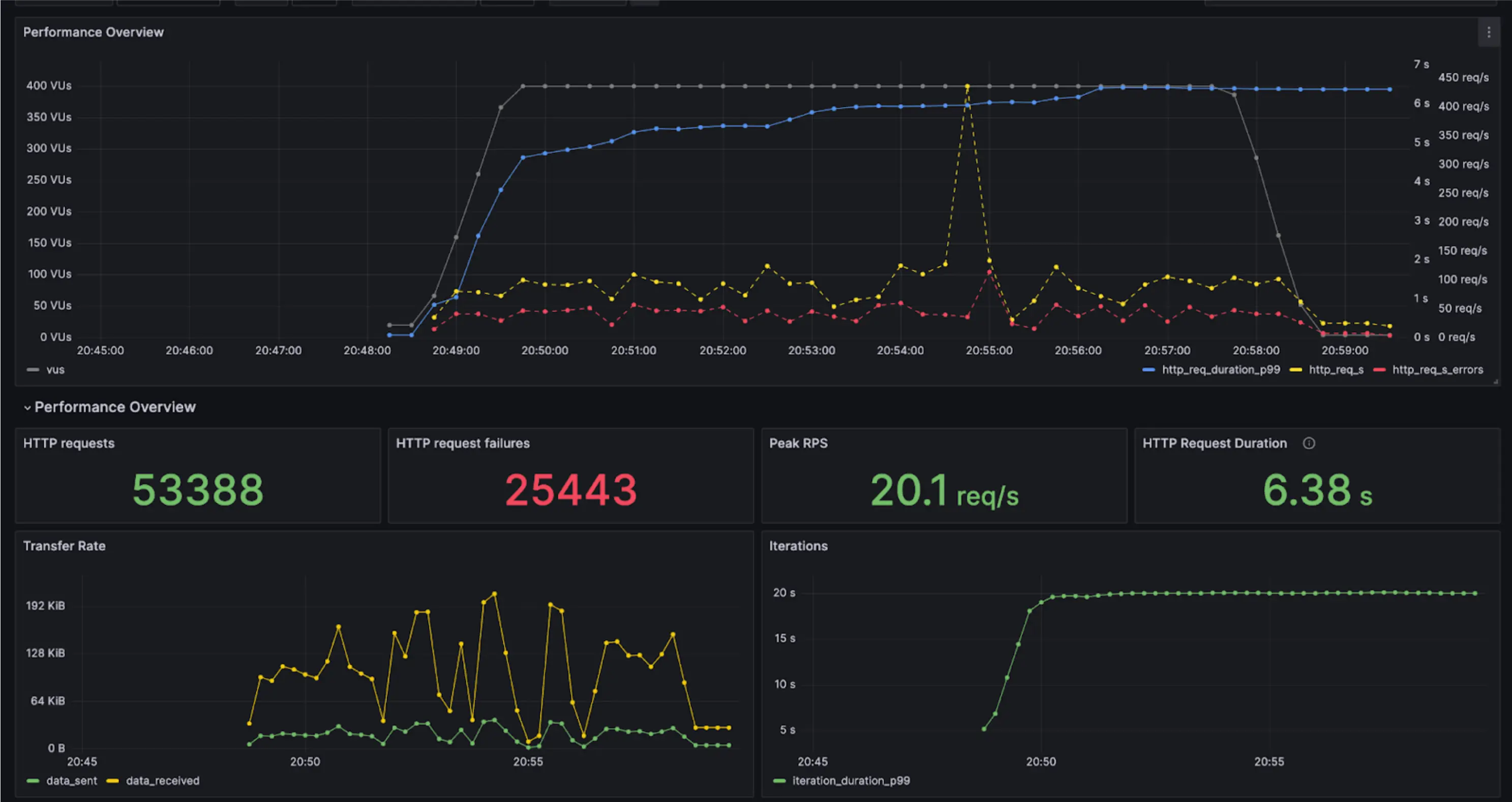Open the Performance Overview panel kebab menu
Viewport: 1512px width, 802px height.
point(1489,32)
